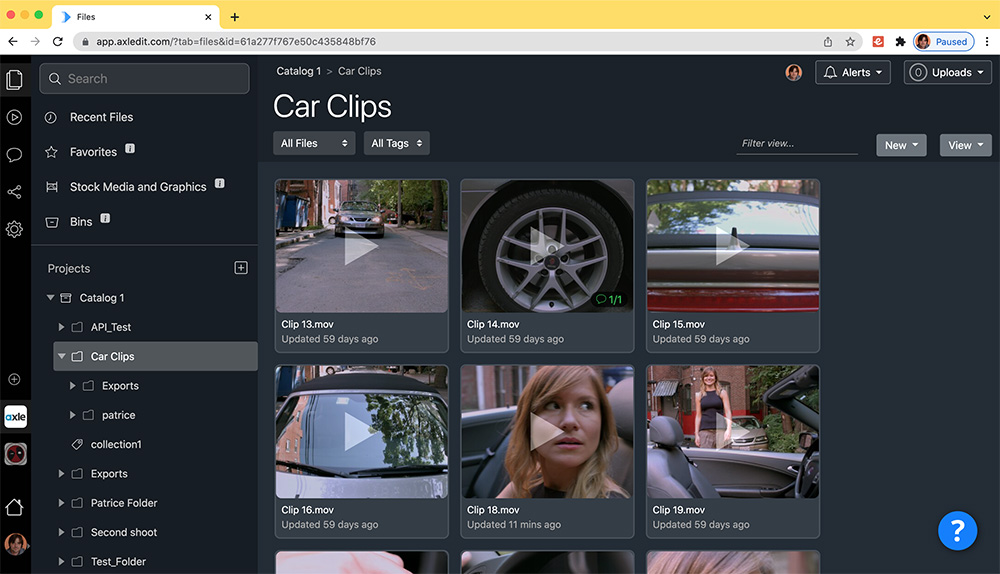The image size is (1000, 574).
Task: Click the add project plus icon
Action: point(241,268)
